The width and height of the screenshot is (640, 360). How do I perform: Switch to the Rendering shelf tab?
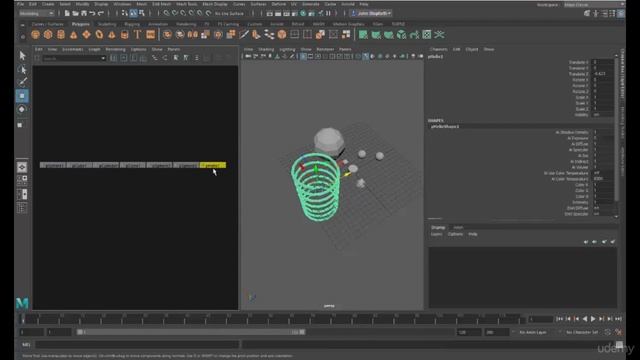pyautogui.click(x=186, y=24)
